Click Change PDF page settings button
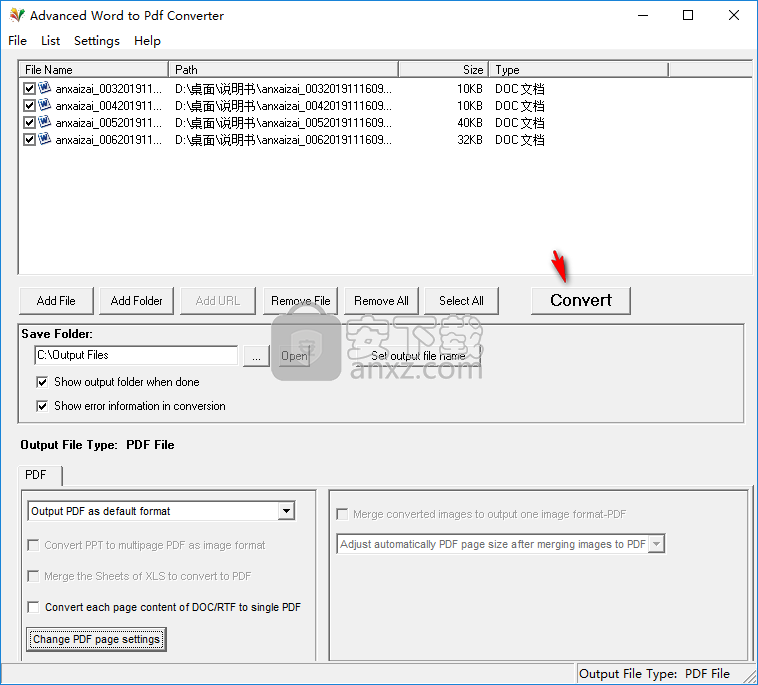The image size is (758, 685). tap(97, 640)
